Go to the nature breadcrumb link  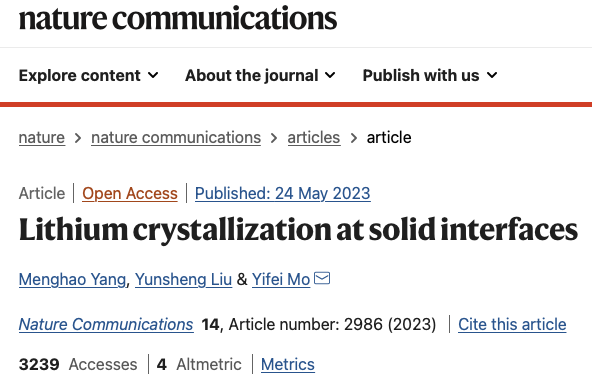tap(42, 137)
